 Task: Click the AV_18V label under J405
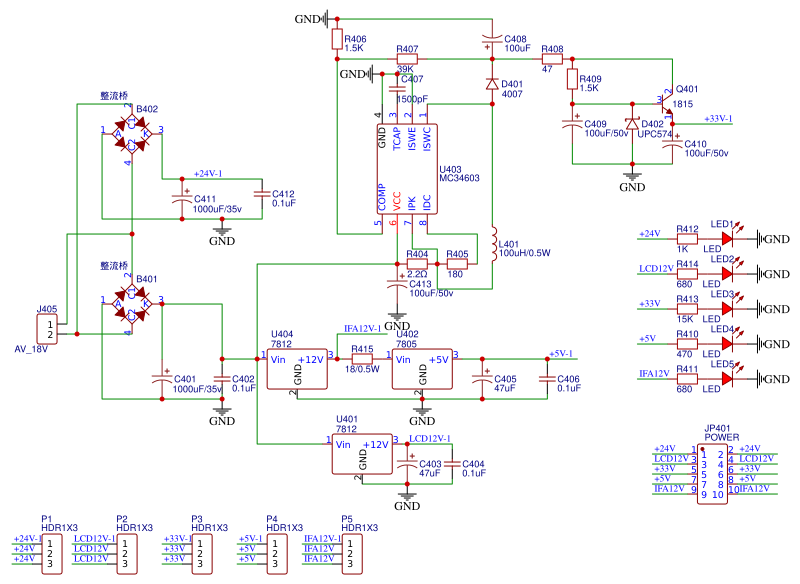[31, 349]
